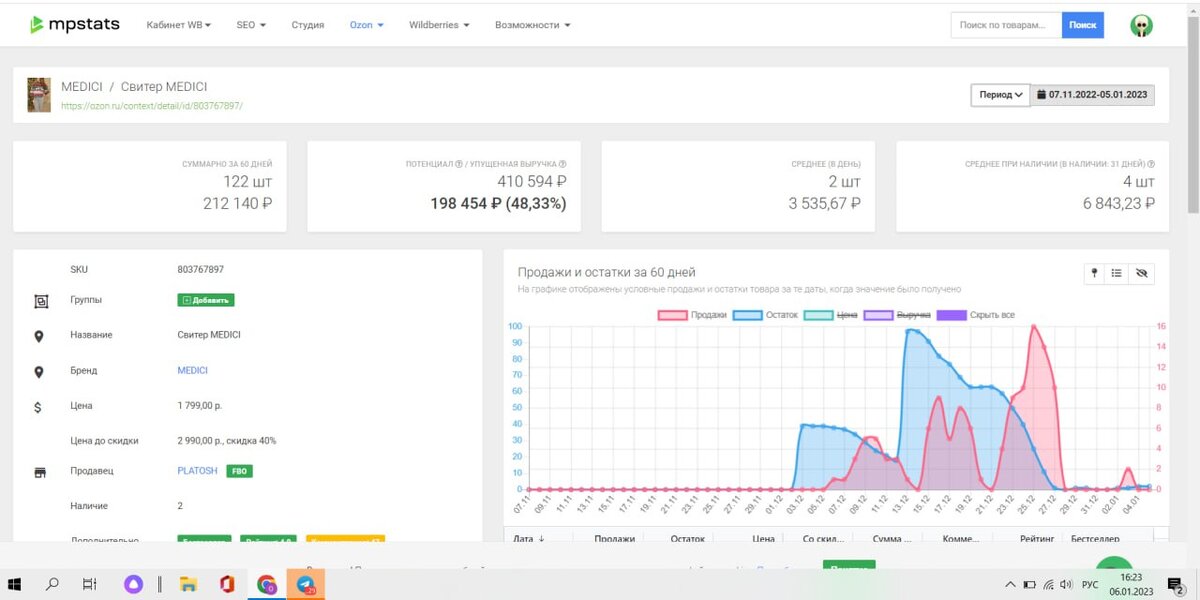Click the Chrome icon in taskbar
The height and width of the screenshot is (600, 1200).
[x=266, y=584]
